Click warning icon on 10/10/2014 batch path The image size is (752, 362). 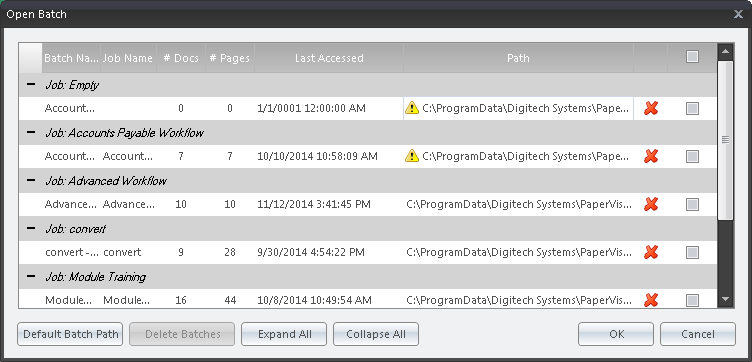click(412, 156)
